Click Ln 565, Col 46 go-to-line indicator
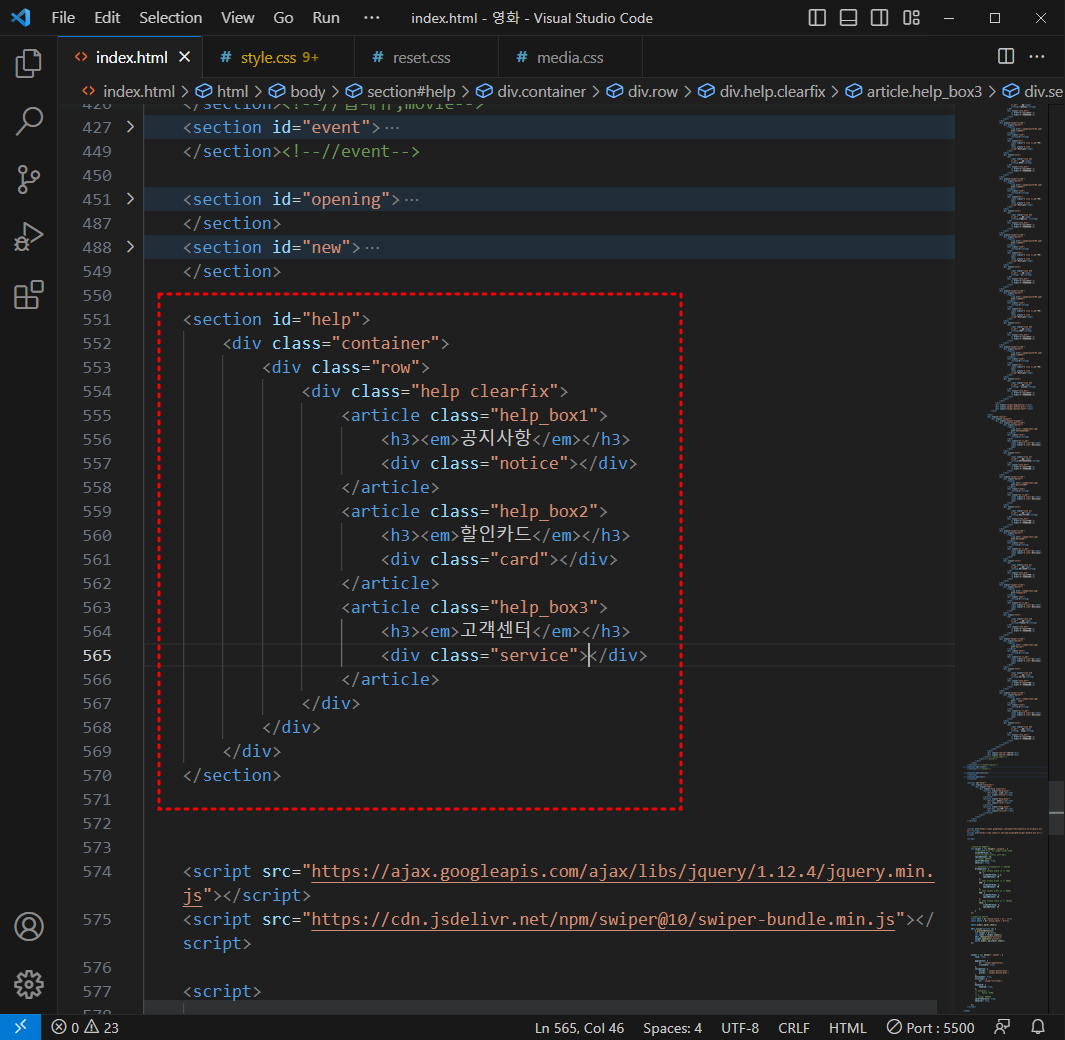This screenshot has width=1065, height=1040. coord(579,1028)
